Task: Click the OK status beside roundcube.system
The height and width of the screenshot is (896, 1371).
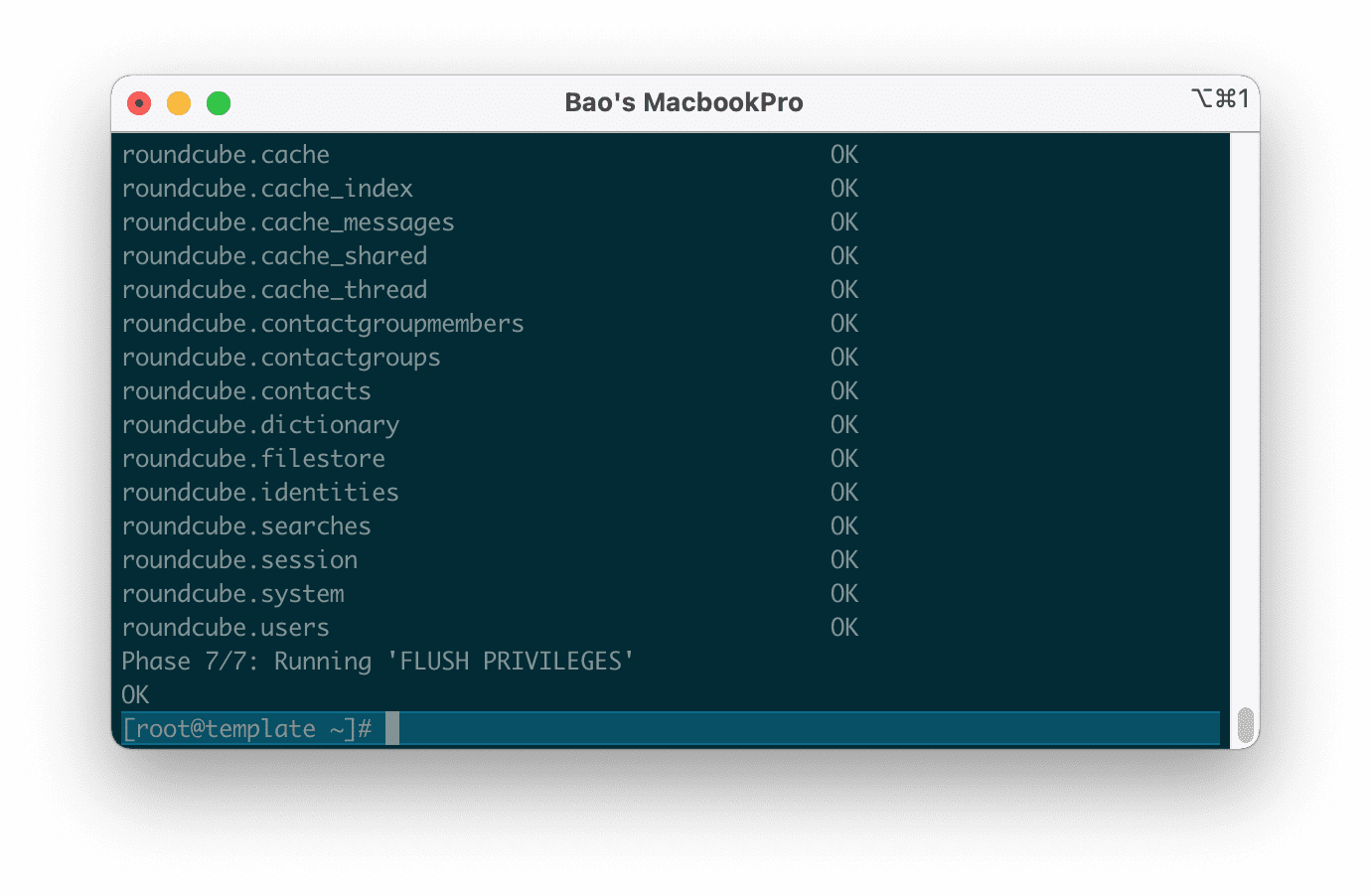Action: tap(843, 593)
